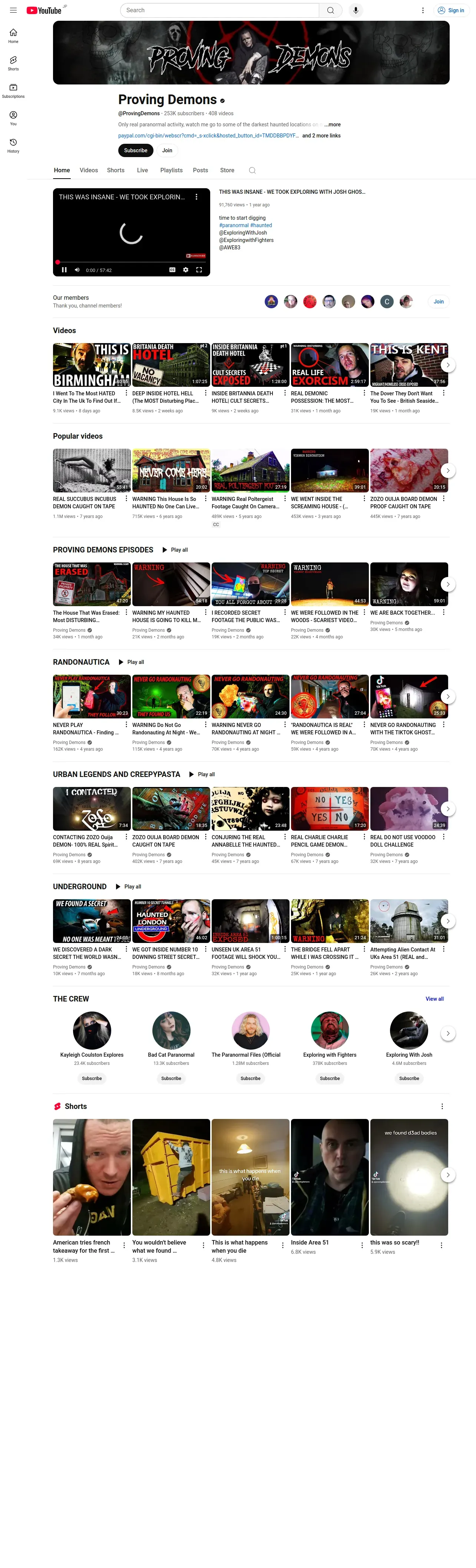476x1568 pixels.
Task: Open options for REAL SUCCUBUS INCUBUS video
Action: tap(127, 499)
